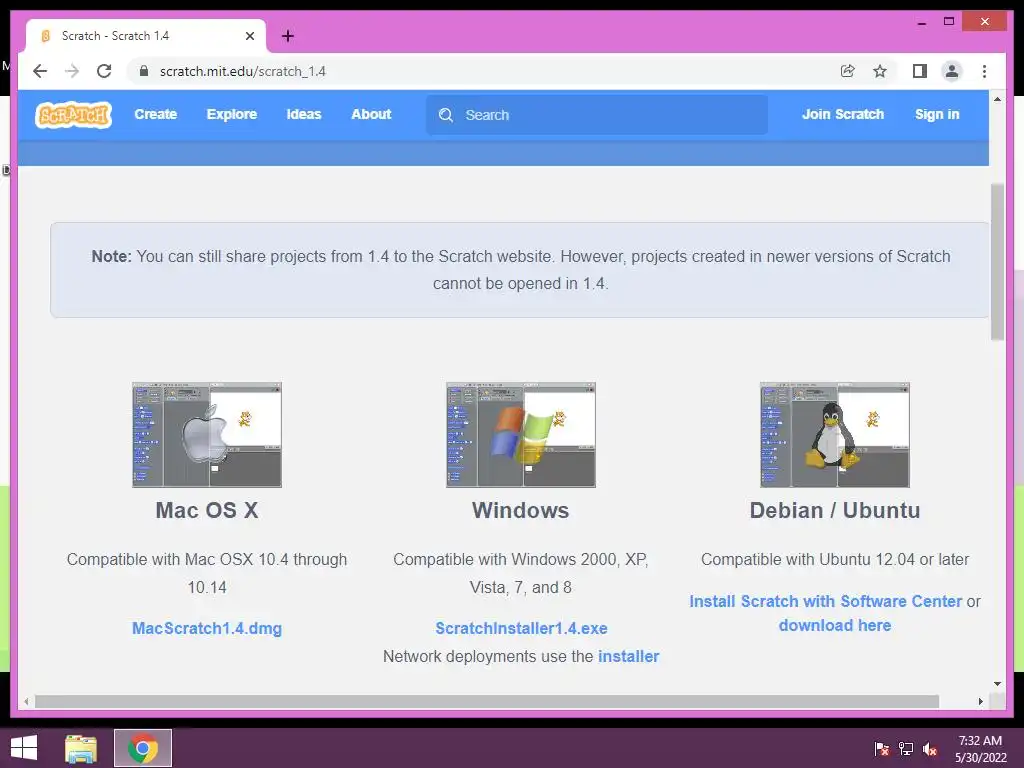View site info via the padlock icon
This screenshot has width=1024, height=768.
144,71
